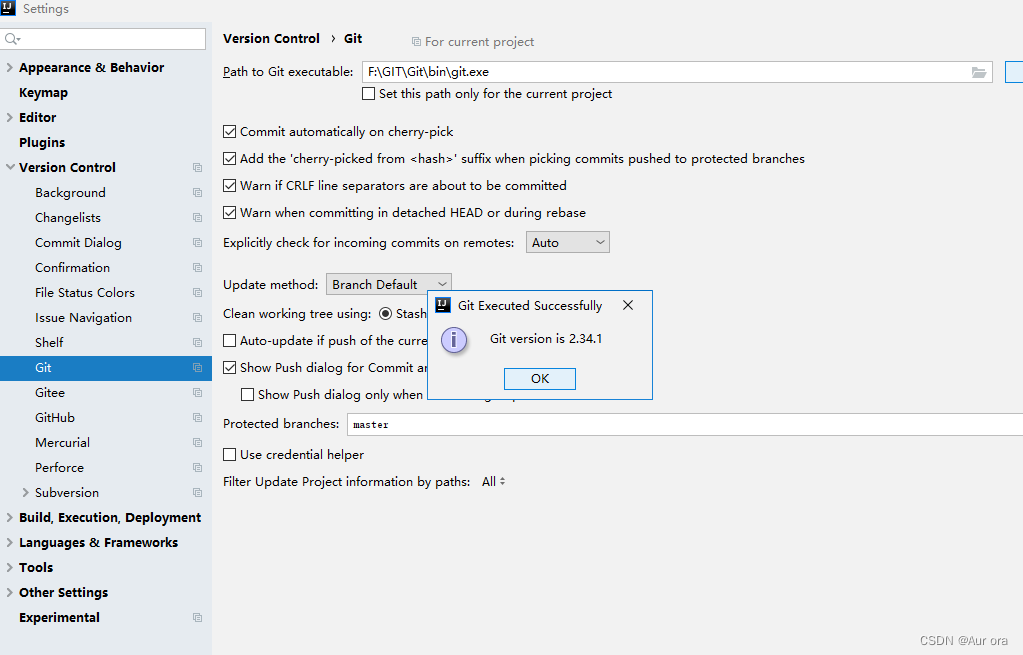Select the Perforce tree row
This screenshot has height=655, width=1023.
(106, 468)
